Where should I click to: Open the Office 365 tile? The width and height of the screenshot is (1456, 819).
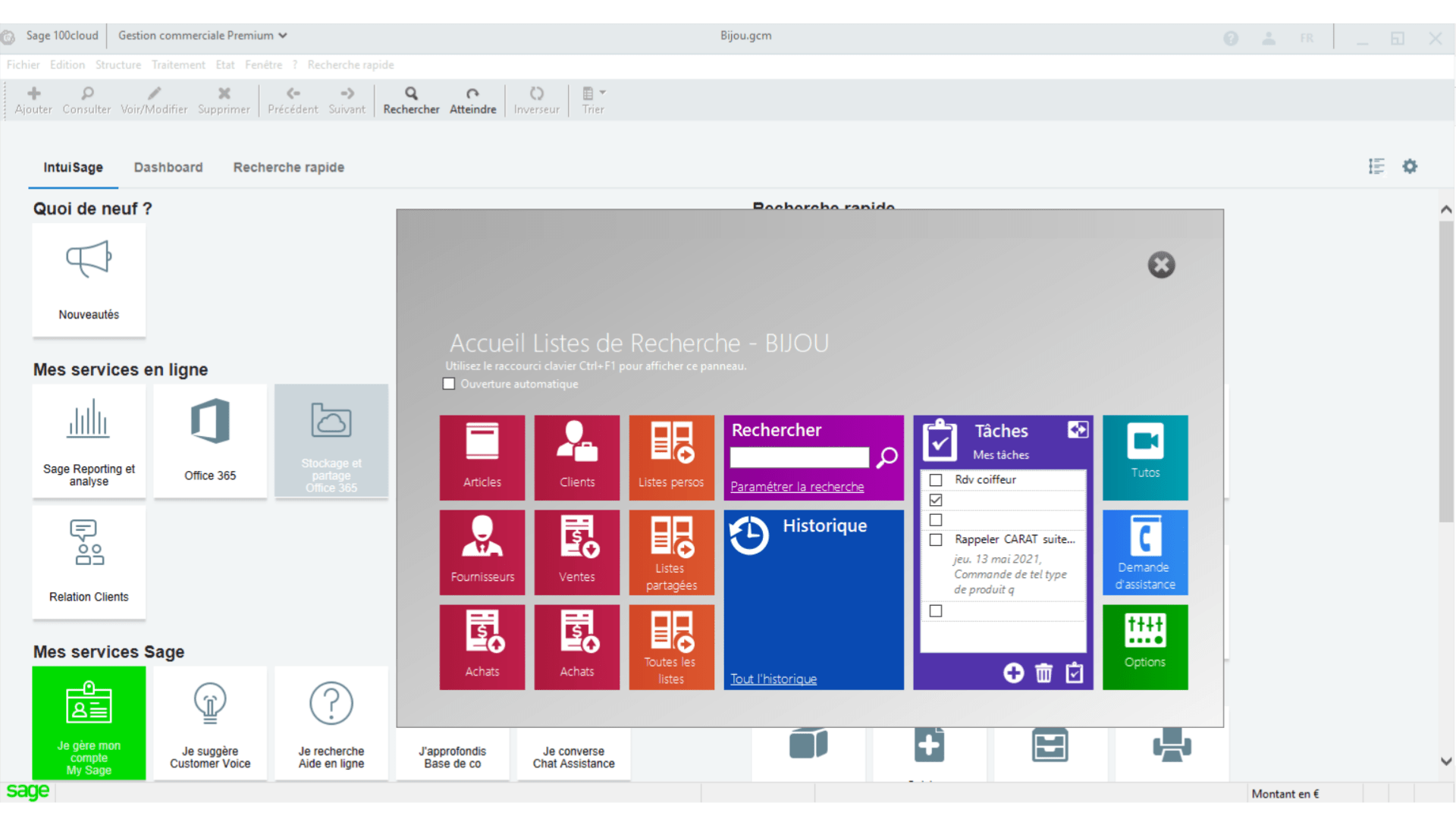click(x=210, y=441)
